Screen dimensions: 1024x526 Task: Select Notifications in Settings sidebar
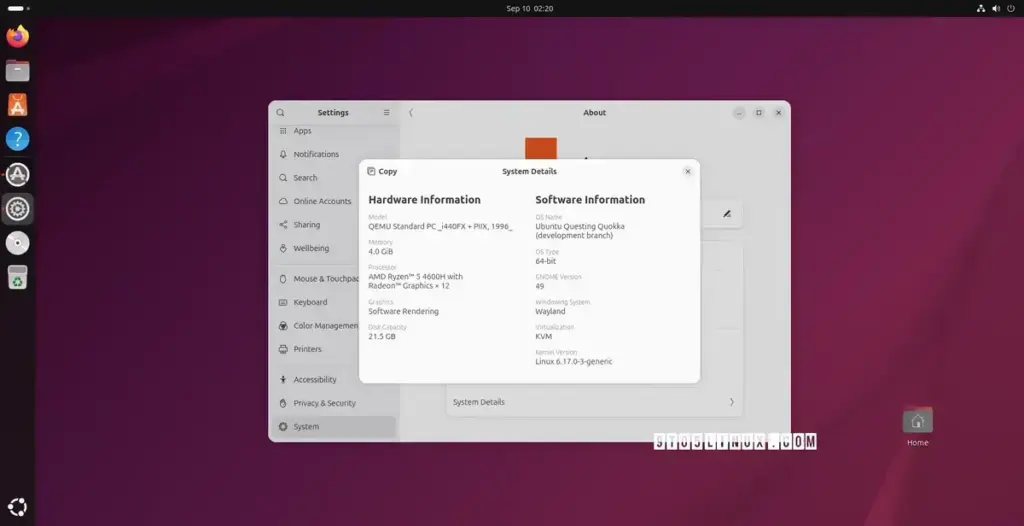[x=333, y=154]
